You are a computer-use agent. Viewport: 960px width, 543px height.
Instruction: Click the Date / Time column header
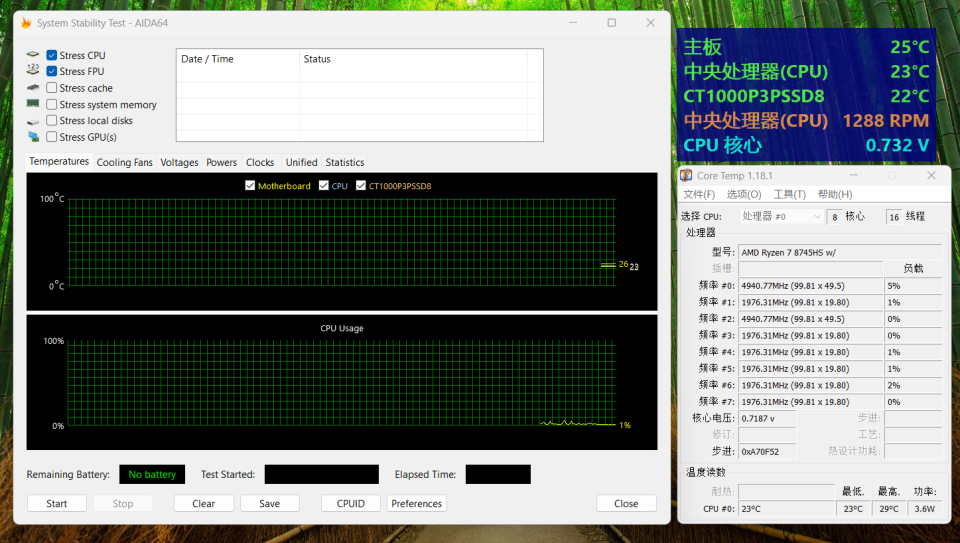tap(238, 59)
